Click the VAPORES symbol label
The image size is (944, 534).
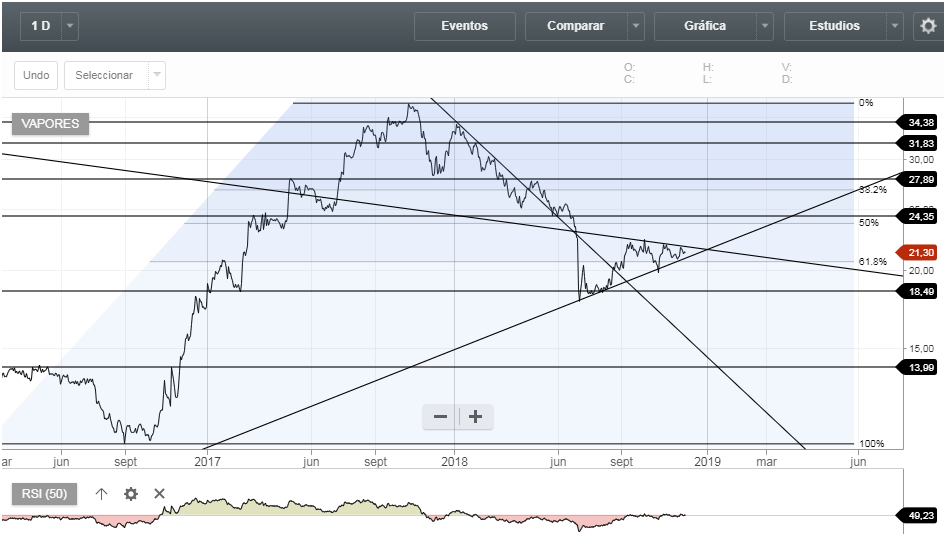(x=50, y=123)
